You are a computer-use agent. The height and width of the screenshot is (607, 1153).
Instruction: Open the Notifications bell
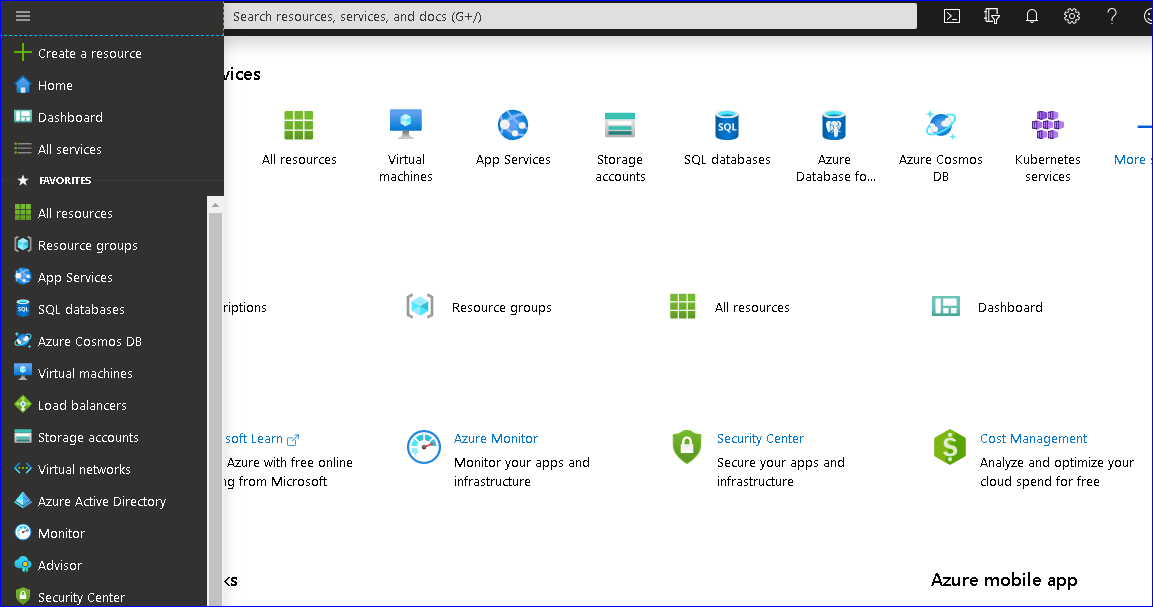coord(1032,16)
